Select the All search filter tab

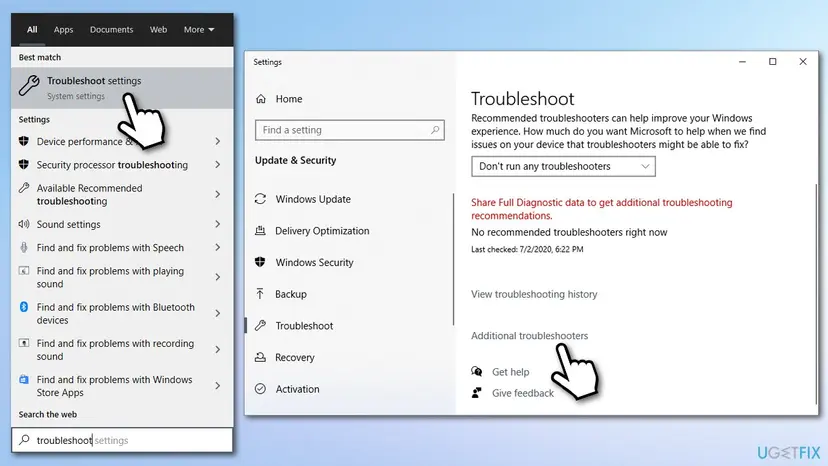click(x=32, y=30)
